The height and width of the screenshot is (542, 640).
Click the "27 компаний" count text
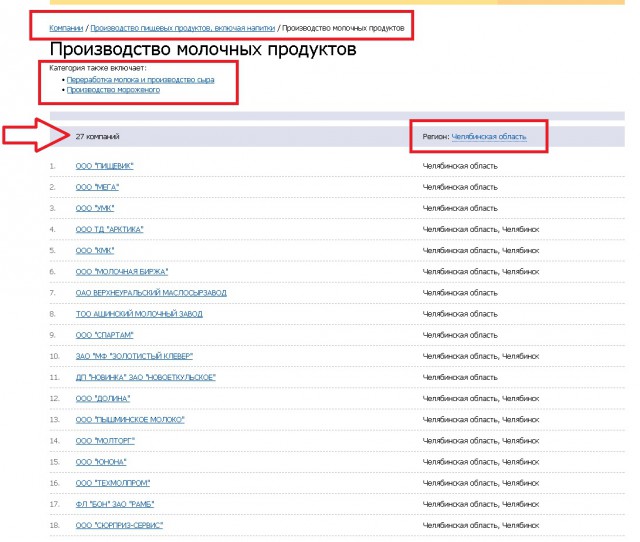[x=97, y=137]
